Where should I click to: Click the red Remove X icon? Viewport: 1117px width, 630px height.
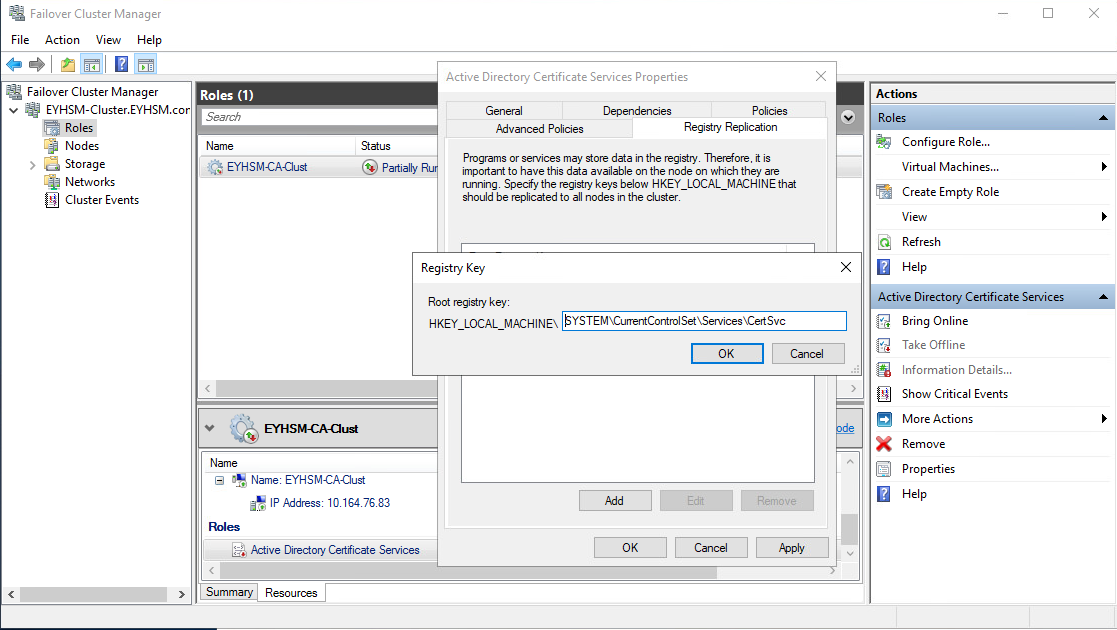(x=884, y=444)
